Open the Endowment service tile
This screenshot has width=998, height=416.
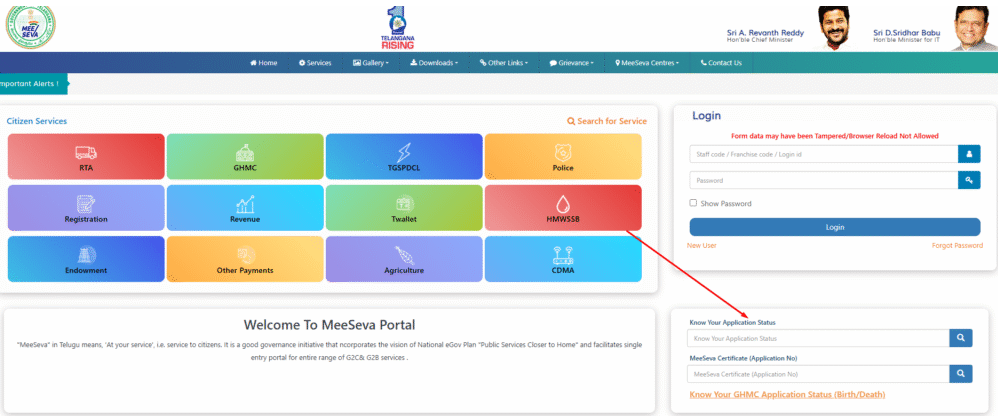coord(85,259)
